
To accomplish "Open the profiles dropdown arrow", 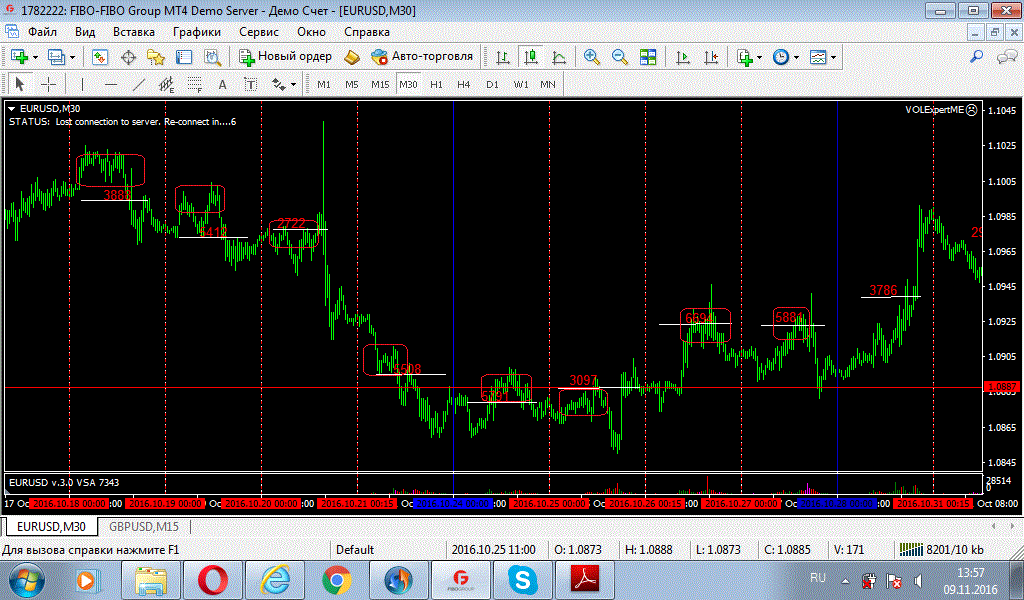I will (x=71, y=57).
